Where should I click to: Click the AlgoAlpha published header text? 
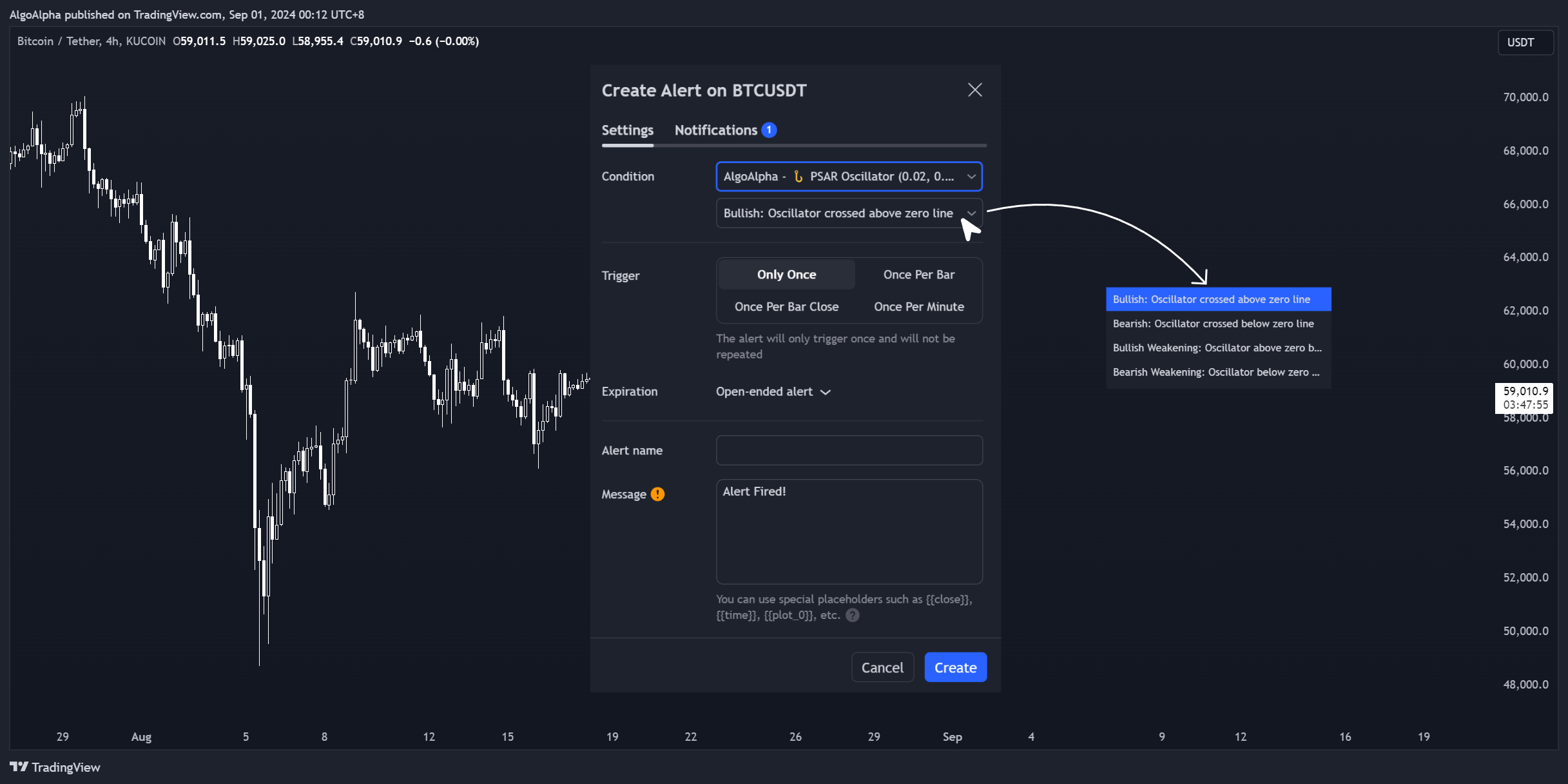coord(186,14)
